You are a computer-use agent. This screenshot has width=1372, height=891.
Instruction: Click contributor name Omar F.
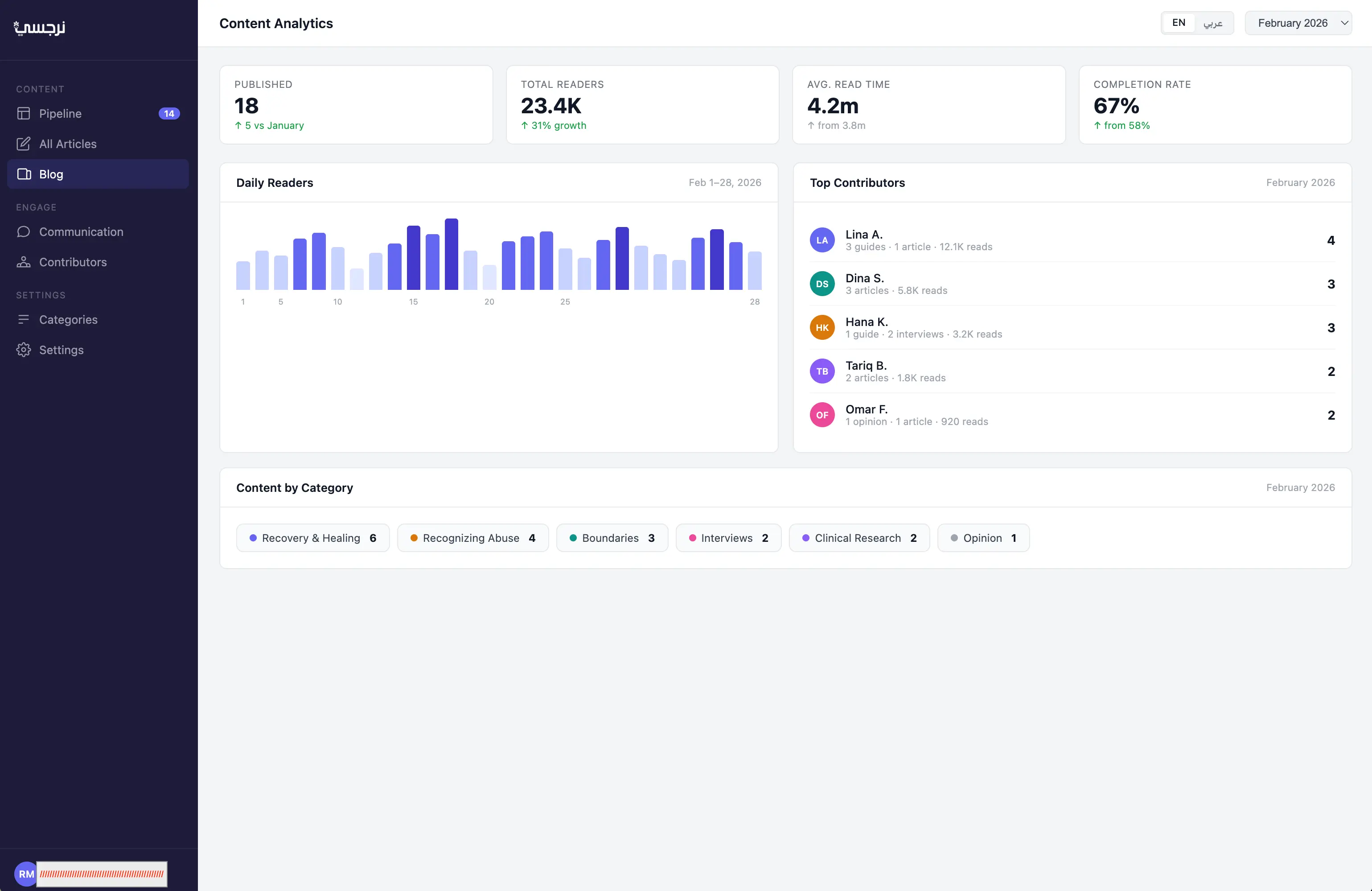point(866,409)
